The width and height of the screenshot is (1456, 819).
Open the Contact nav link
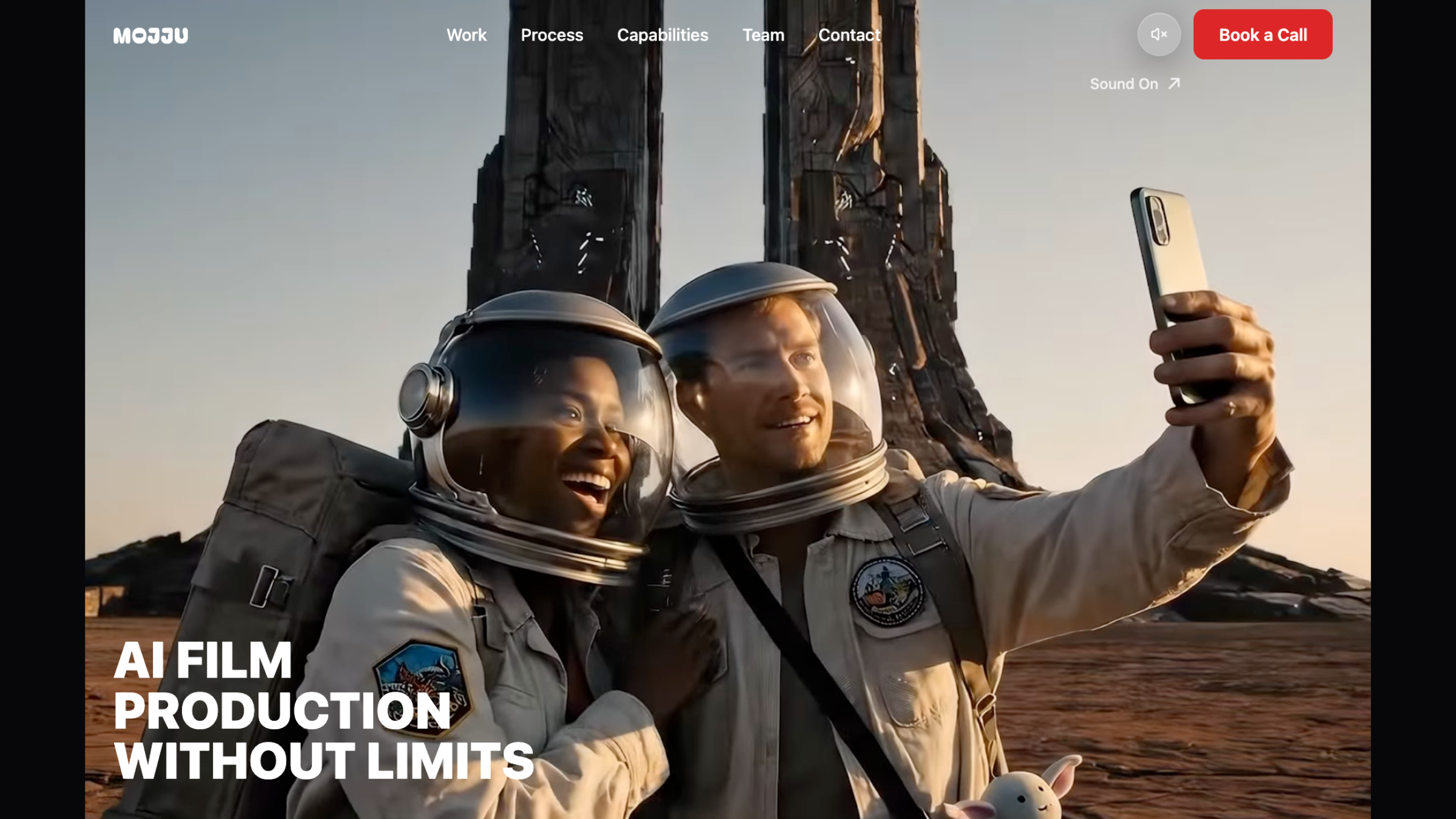848,35
